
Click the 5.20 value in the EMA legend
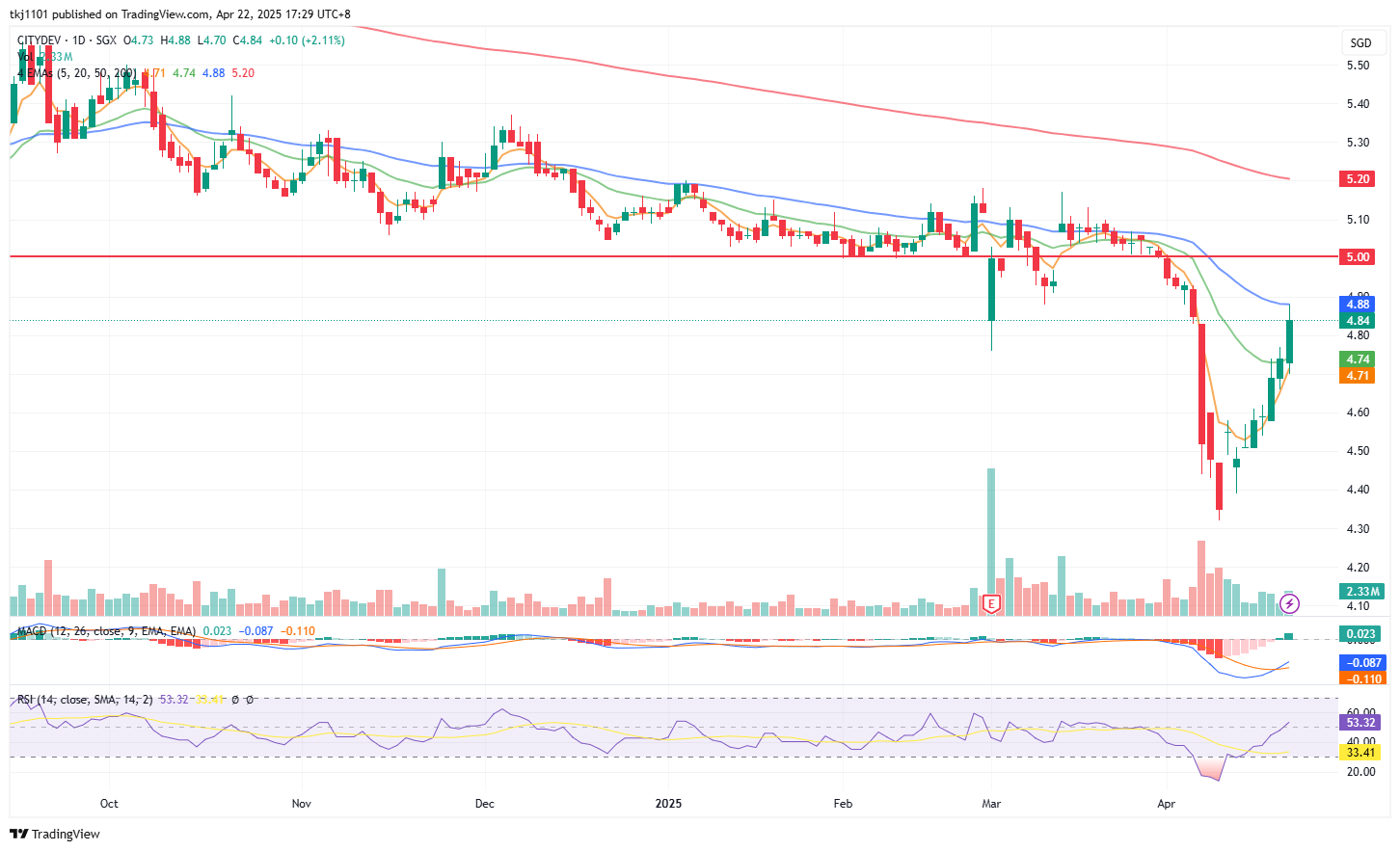point(243,73)
